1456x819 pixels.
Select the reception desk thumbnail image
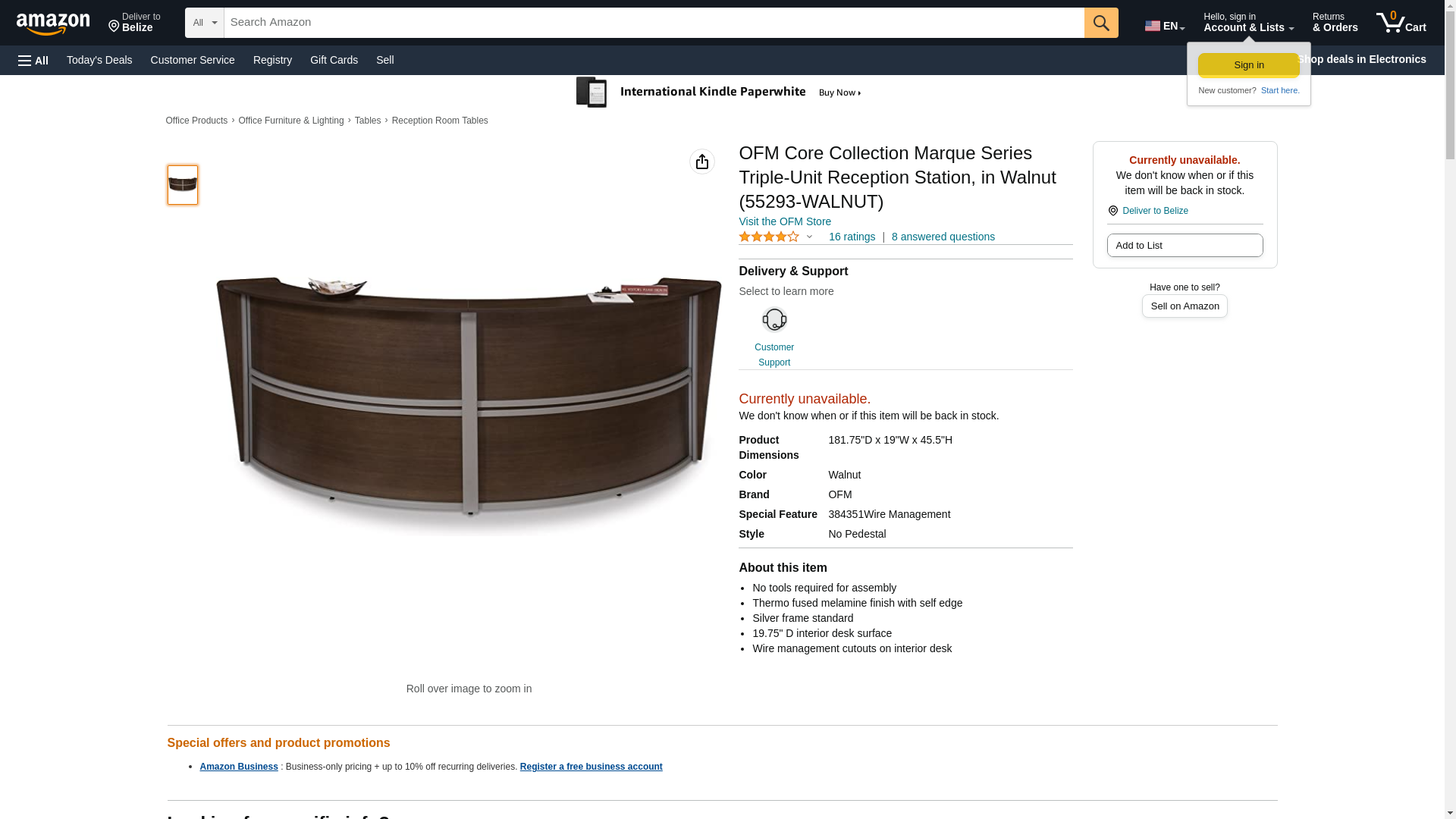[x=183, y=185]
